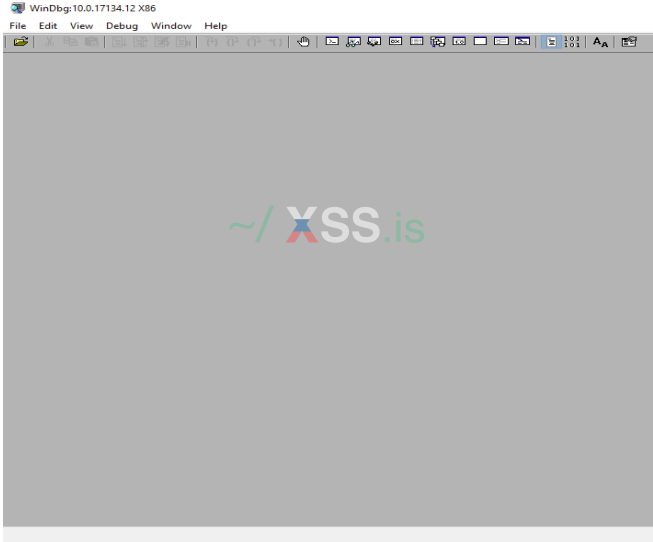
Task: Toggle Source mode off (binary 101 icon)
Action: (x=572, y=42)
